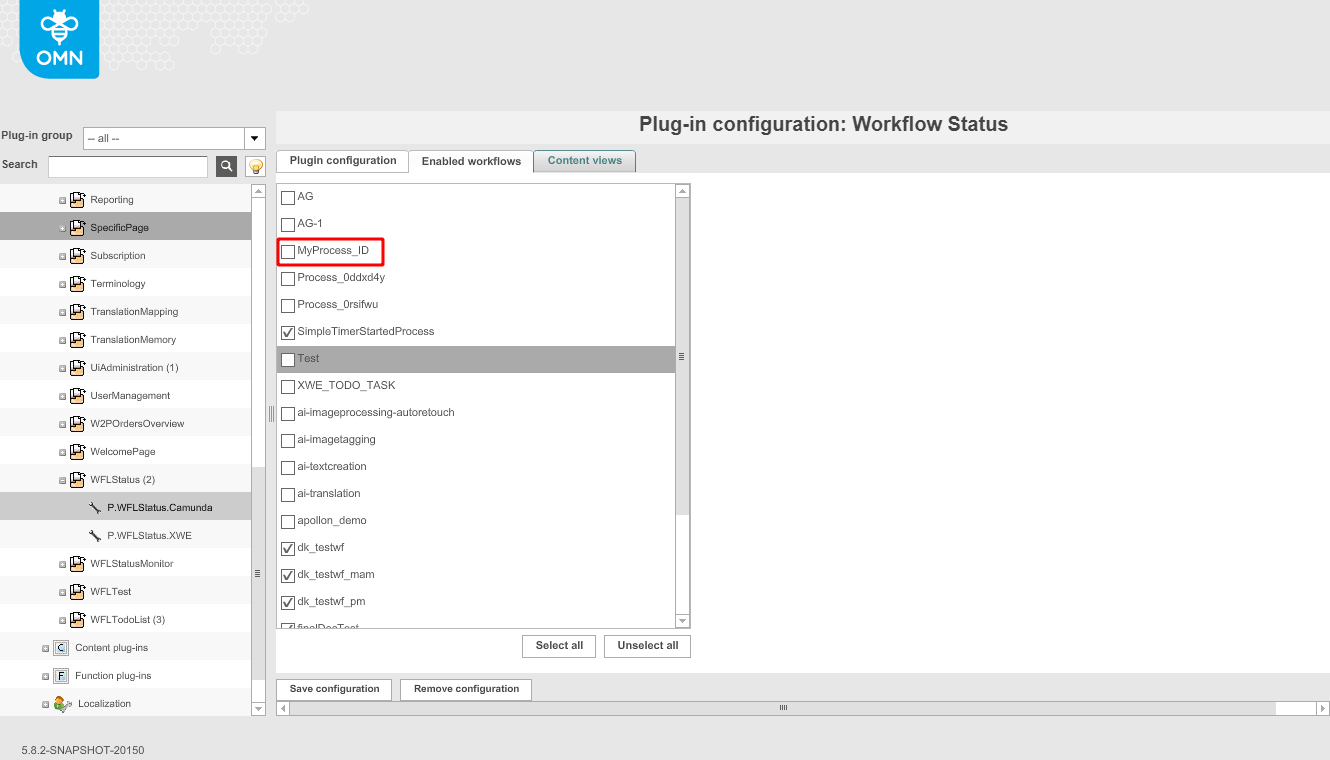Enable the MyProcess_ID workflow checkbox
Viewport: 1330px width, 760px height.
click(288, 251)
